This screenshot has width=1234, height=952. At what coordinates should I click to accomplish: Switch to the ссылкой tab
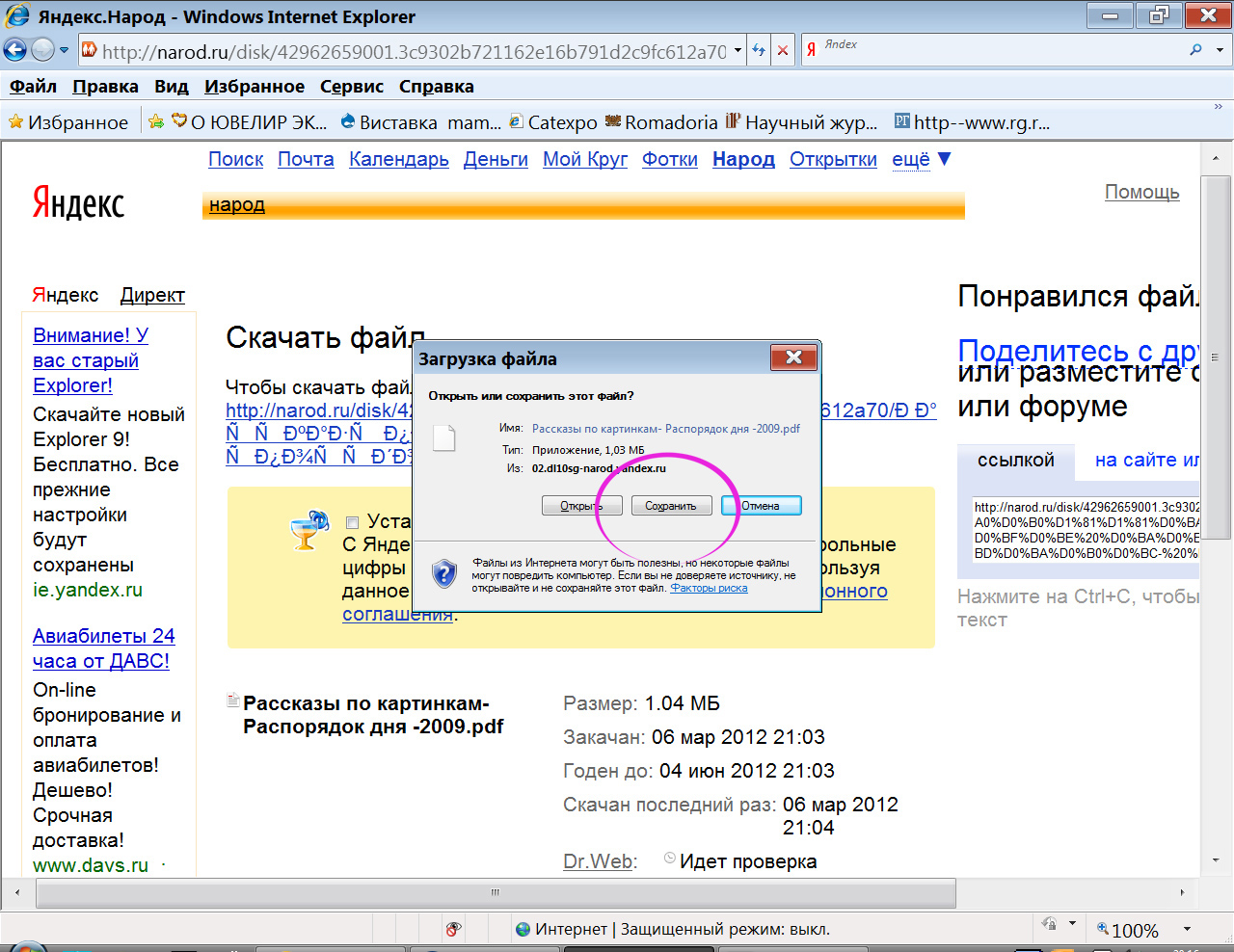click(1016, 461)
